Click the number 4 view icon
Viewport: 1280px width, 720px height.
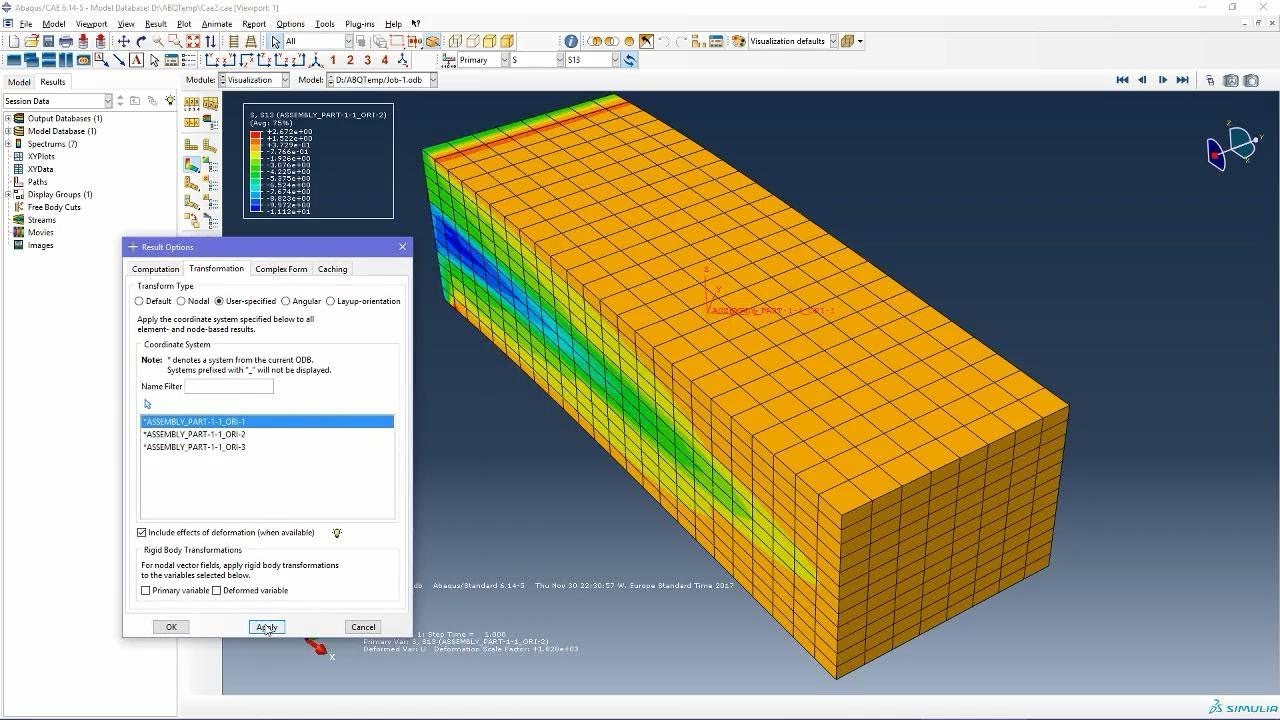(385, 60)
